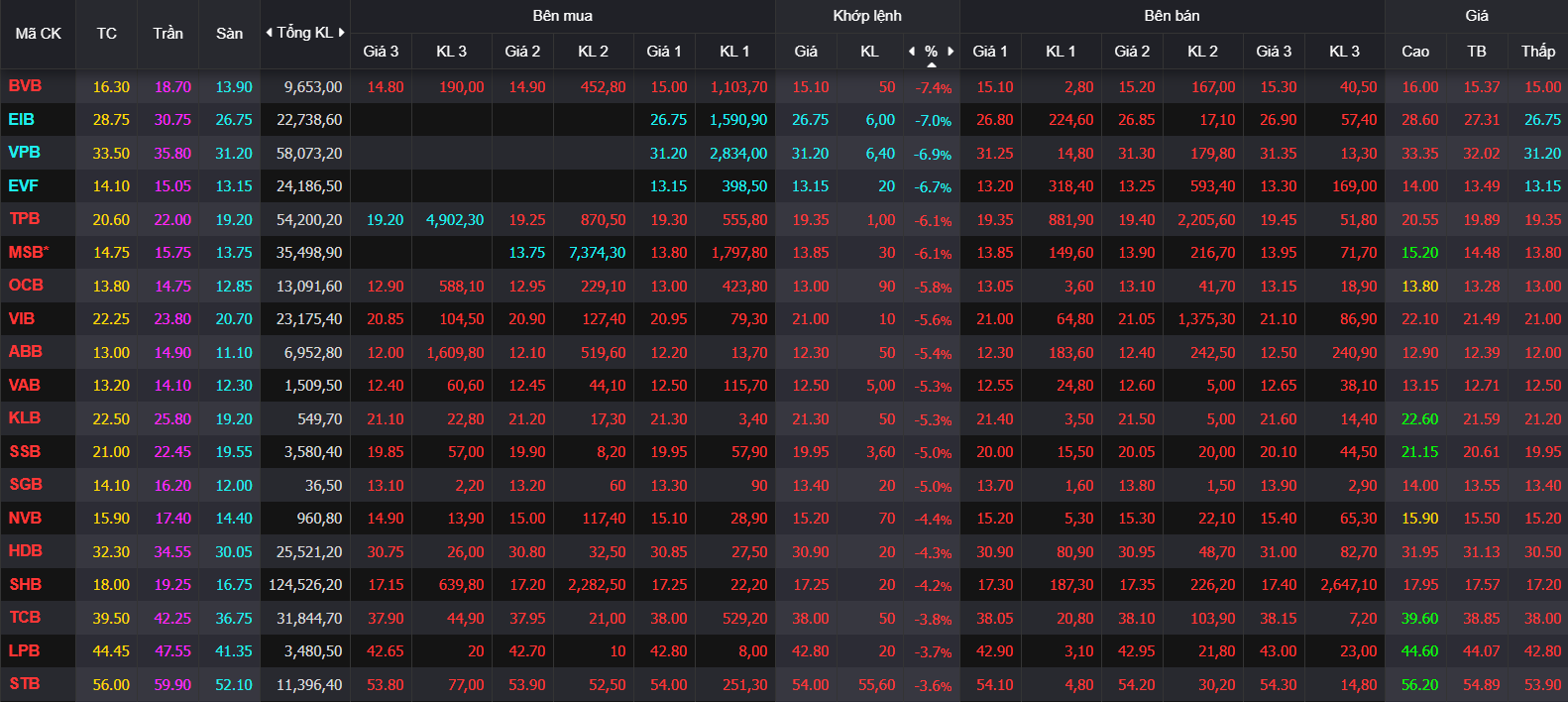Click LPB high price 44.60
This screenshot has width=1568, height=702.
click(x=1419, y=650)
